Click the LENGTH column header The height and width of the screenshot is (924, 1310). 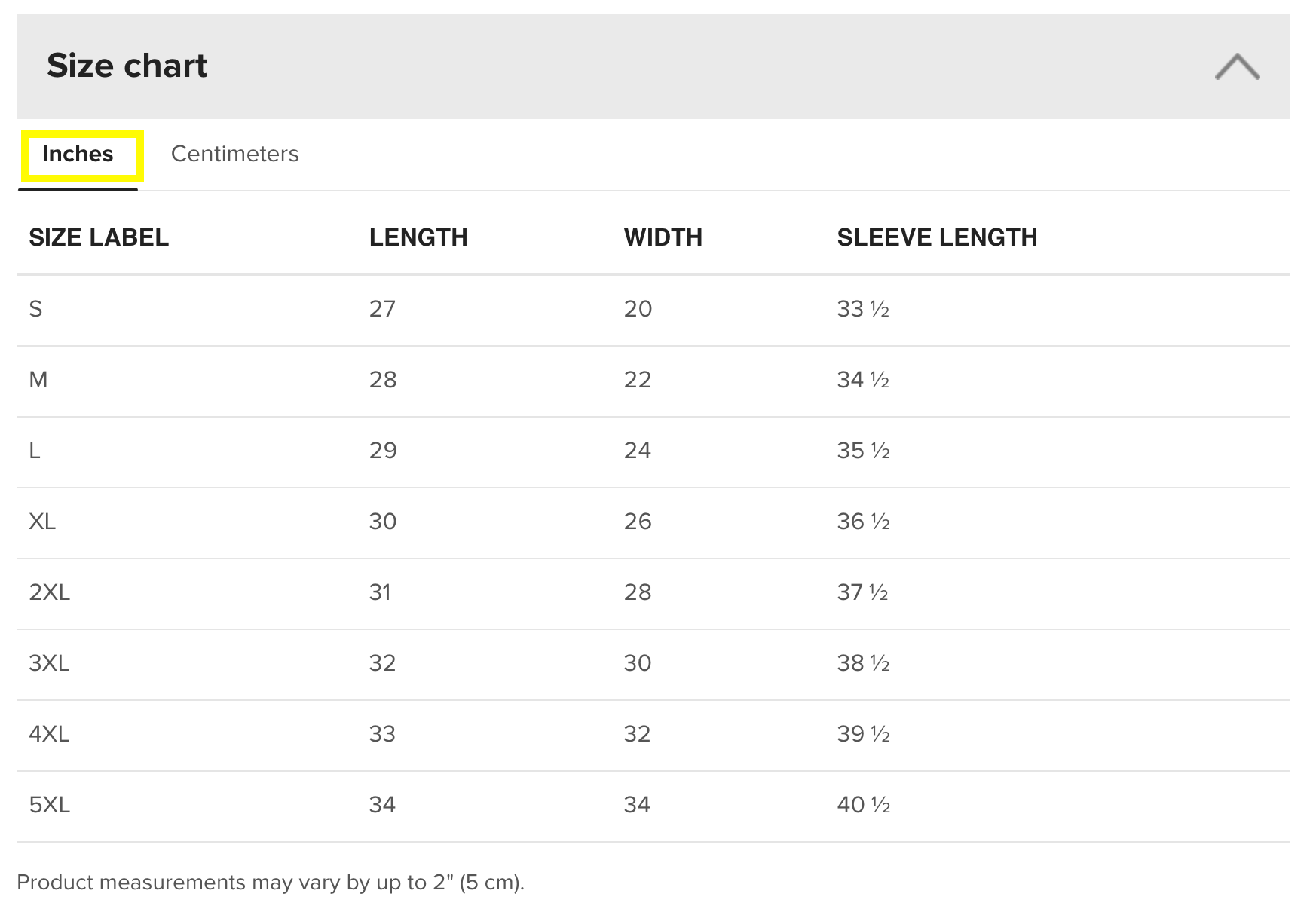(418, 237)
